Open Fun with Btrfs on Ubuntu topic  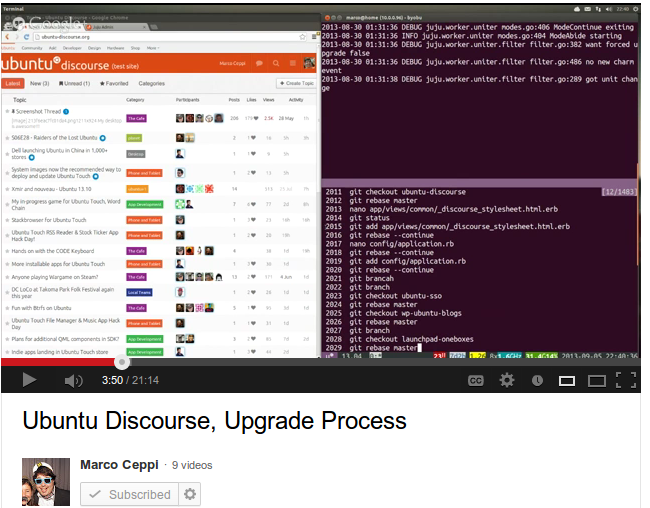point(41,308)
